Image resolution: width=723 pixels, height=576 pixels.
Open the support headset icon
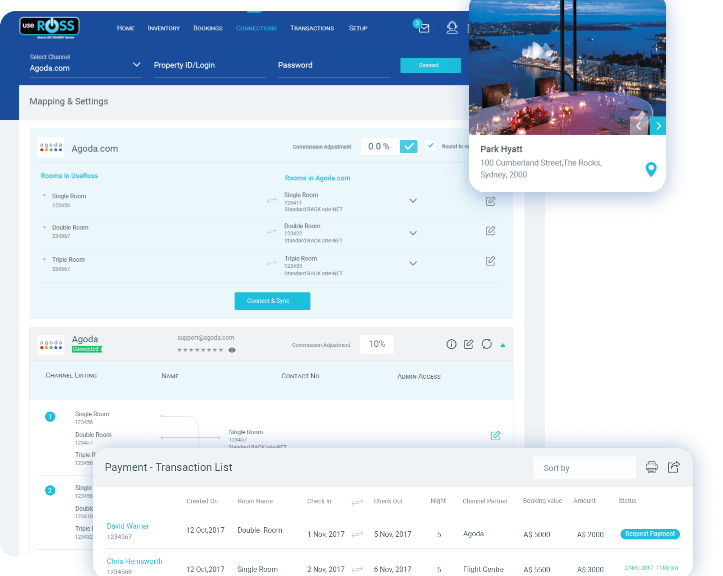pos(452,28)
